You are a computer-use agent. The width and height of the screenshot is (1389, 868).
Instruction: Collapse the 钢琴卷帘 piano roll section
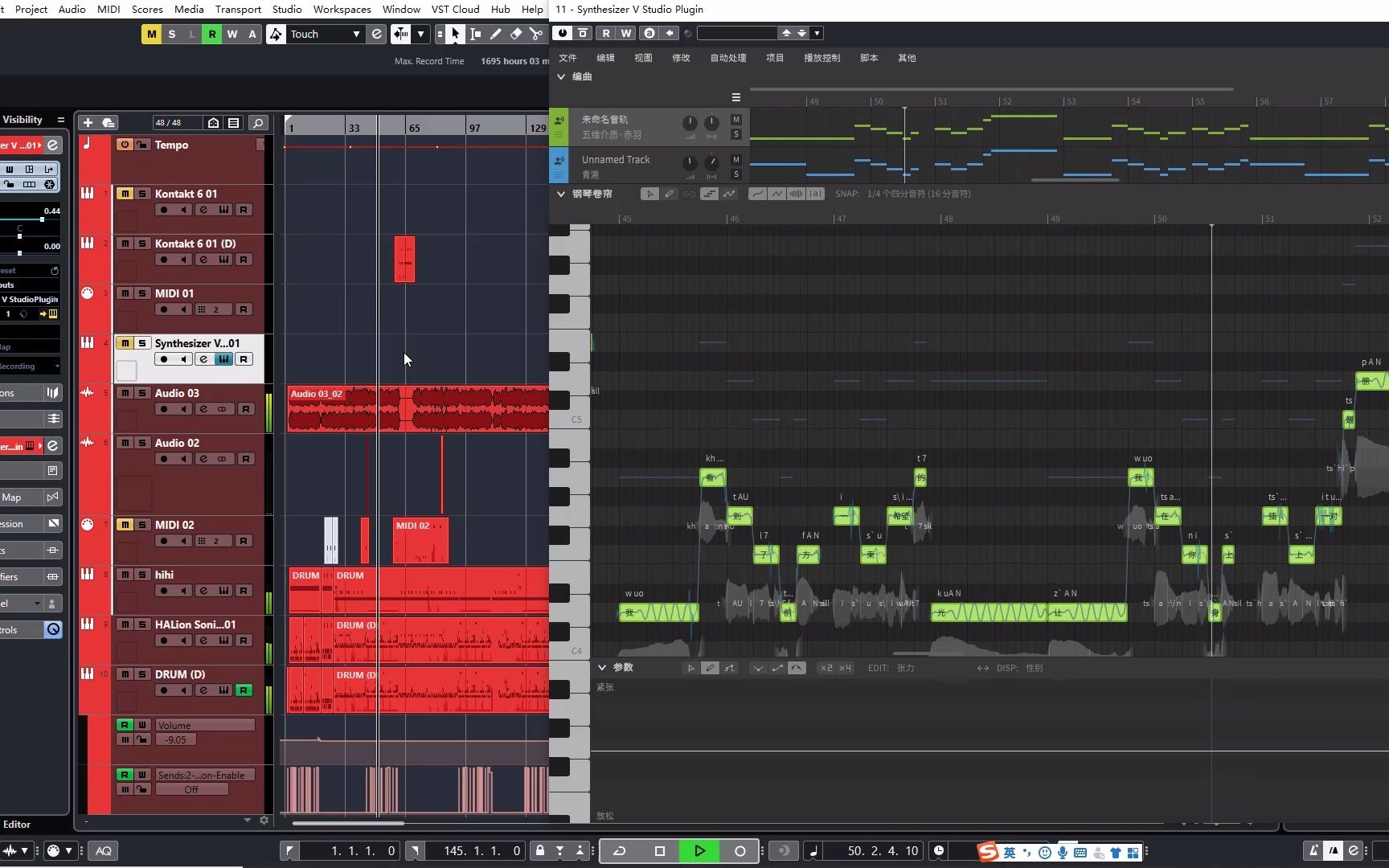(x=560, y=194)
